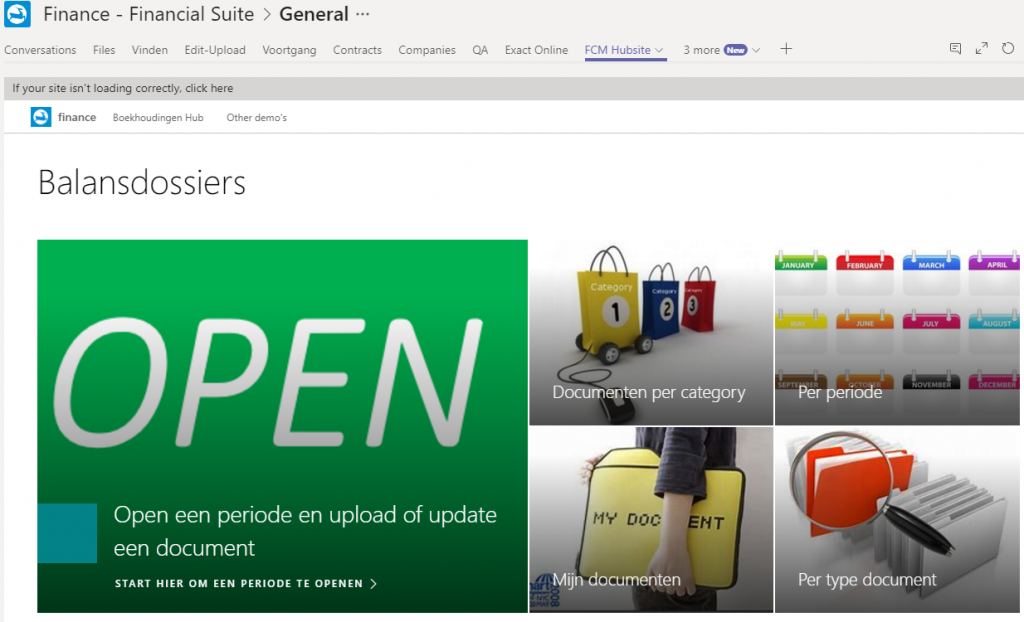Open the tab conversation chat icon
1024x622 pixels.
955,48
